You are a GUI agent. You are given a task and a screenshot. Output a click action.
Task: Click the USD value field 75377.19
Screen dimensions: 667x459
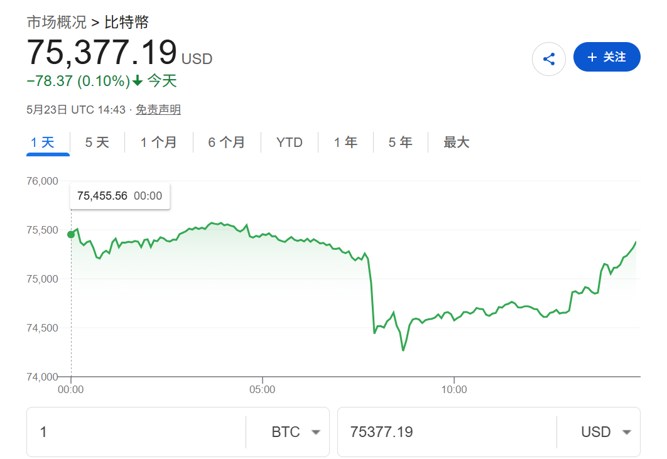point(447,432)
